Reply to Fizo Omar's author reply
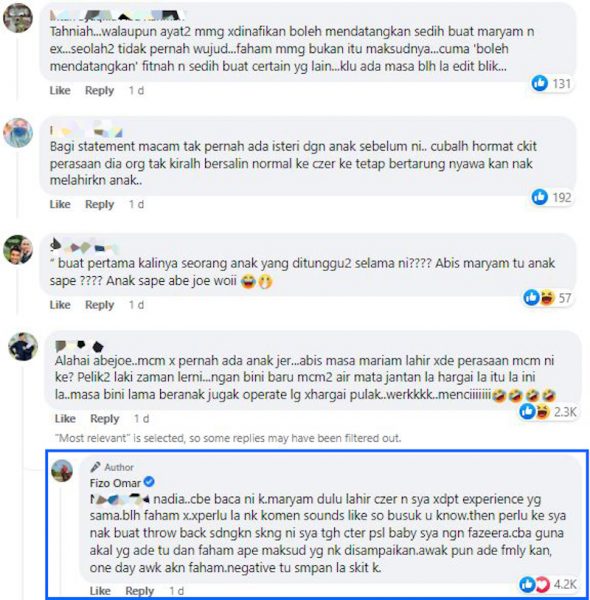590x600 pixels. point(140,591)
